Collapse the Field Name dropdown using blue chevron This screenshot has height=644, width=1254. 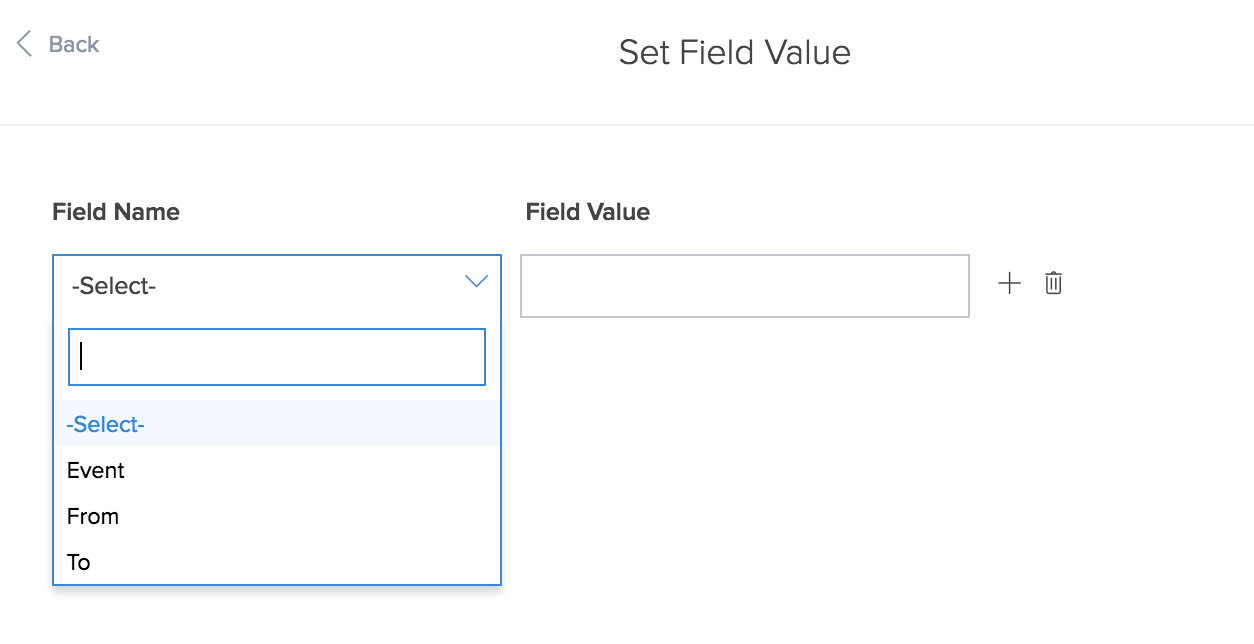(x=476, y=282)
